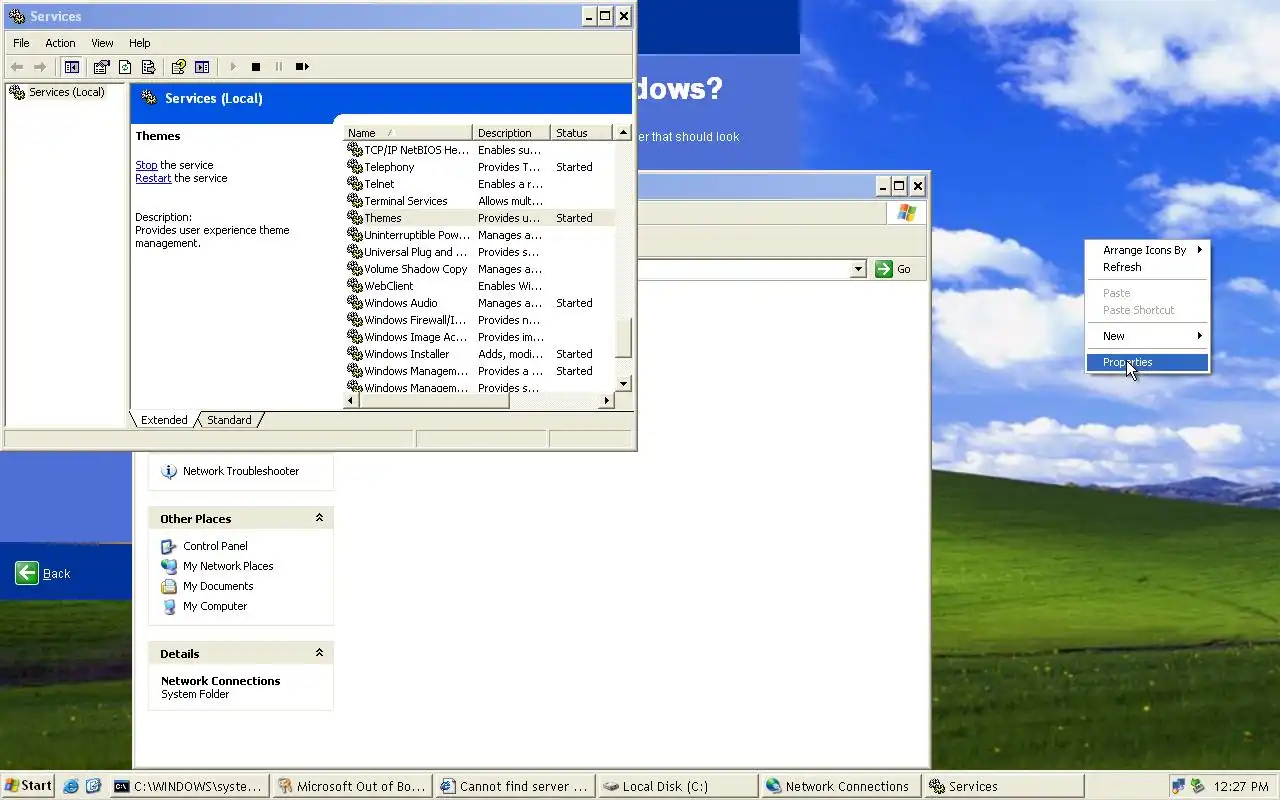Viewport: 1280px width, 800px height.
Task: Click the Back arrow in Services toolbar
Action: tap(17, 67)
